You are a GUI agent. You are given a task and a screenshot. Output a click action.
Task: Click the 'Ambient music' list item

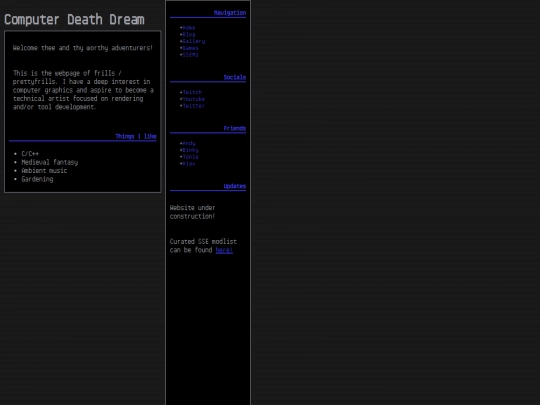coord(44,171)
